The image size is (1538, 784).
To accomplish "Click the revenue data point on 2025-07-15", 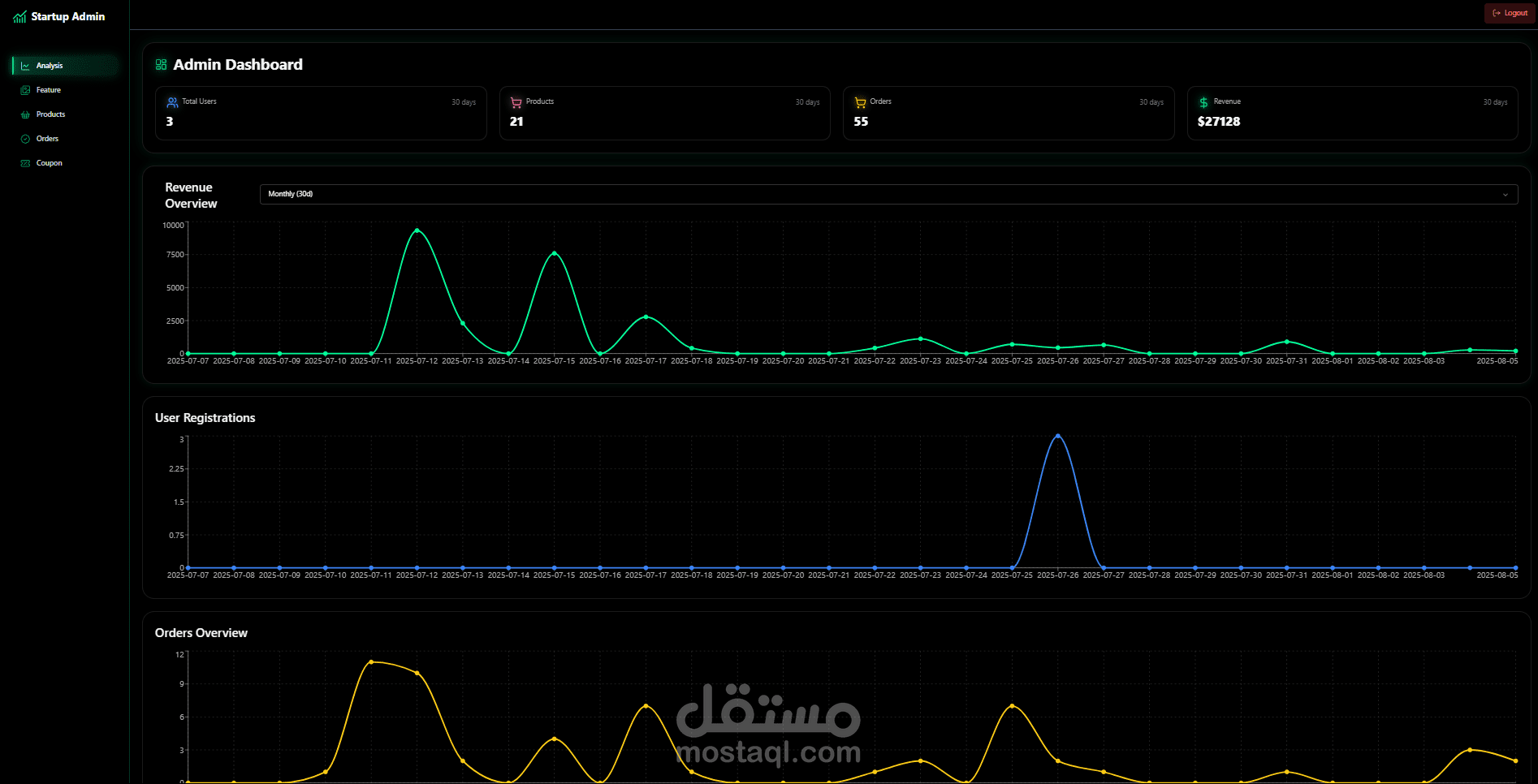I will (x=555, y=253).
